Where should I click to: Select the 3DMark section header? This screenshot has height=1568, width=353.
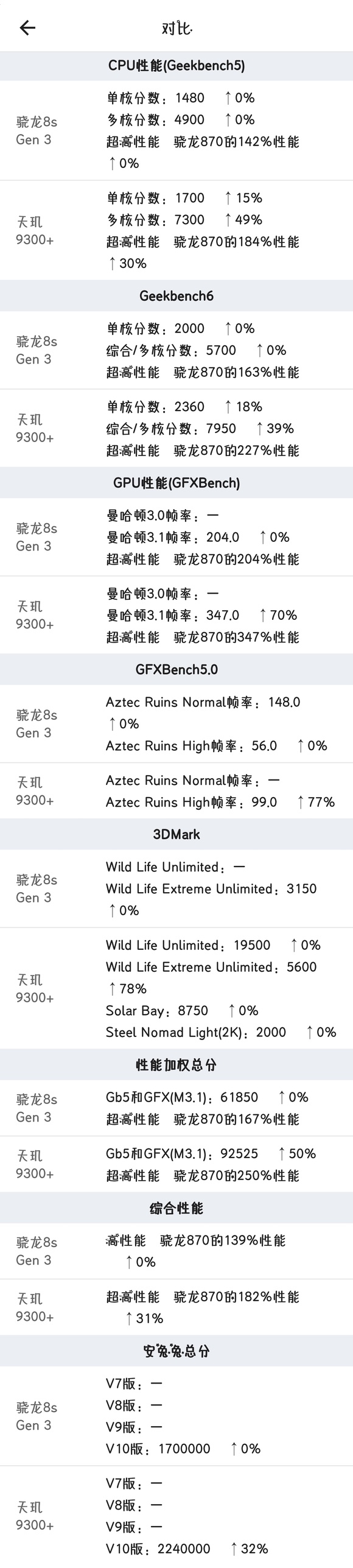pos(177,834)
